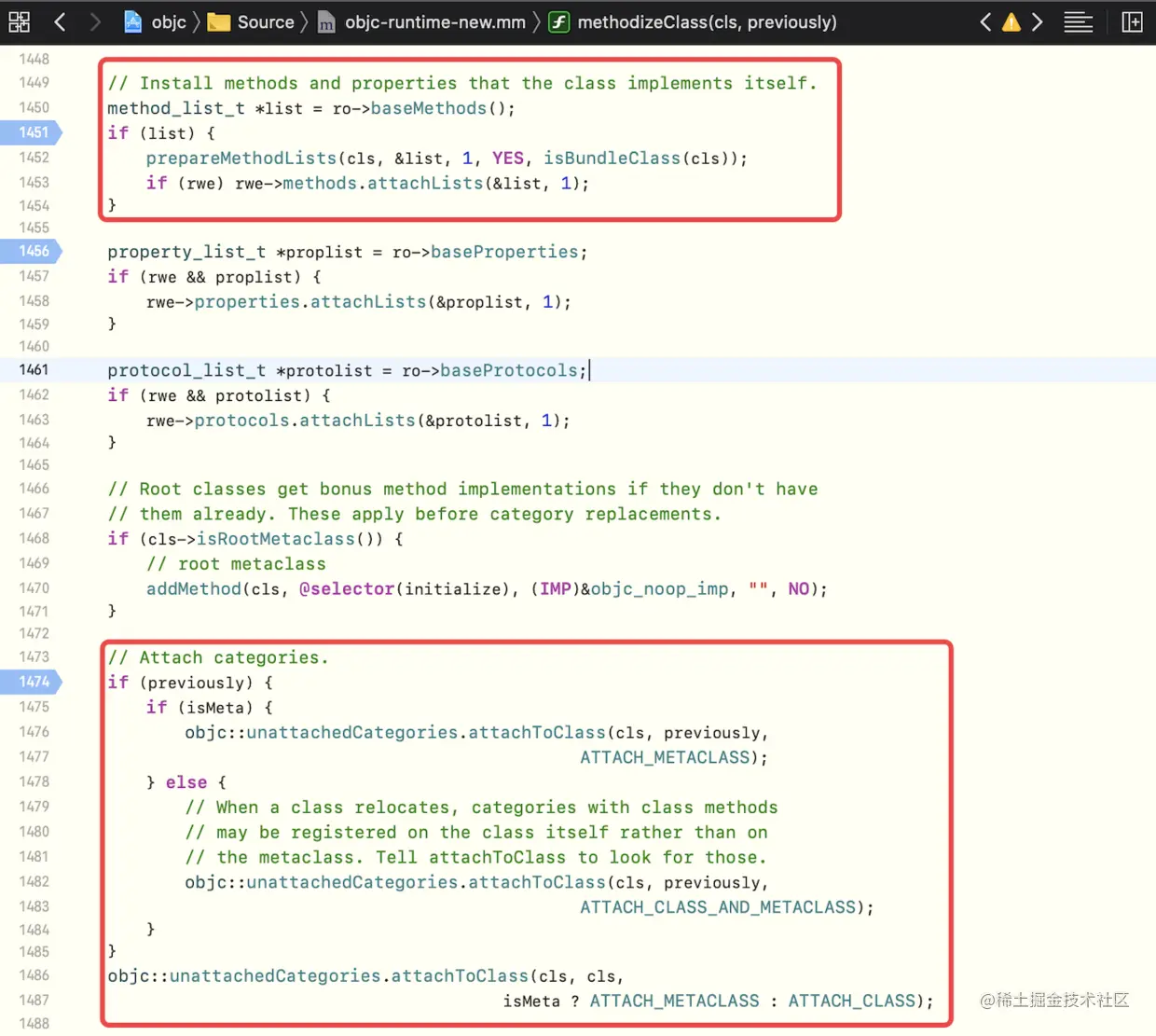Image resolution: width=1156 pixels, height=1036 pixels.
Task: Click the 'root metaclass' comment
Action: (x=236, y=564)
